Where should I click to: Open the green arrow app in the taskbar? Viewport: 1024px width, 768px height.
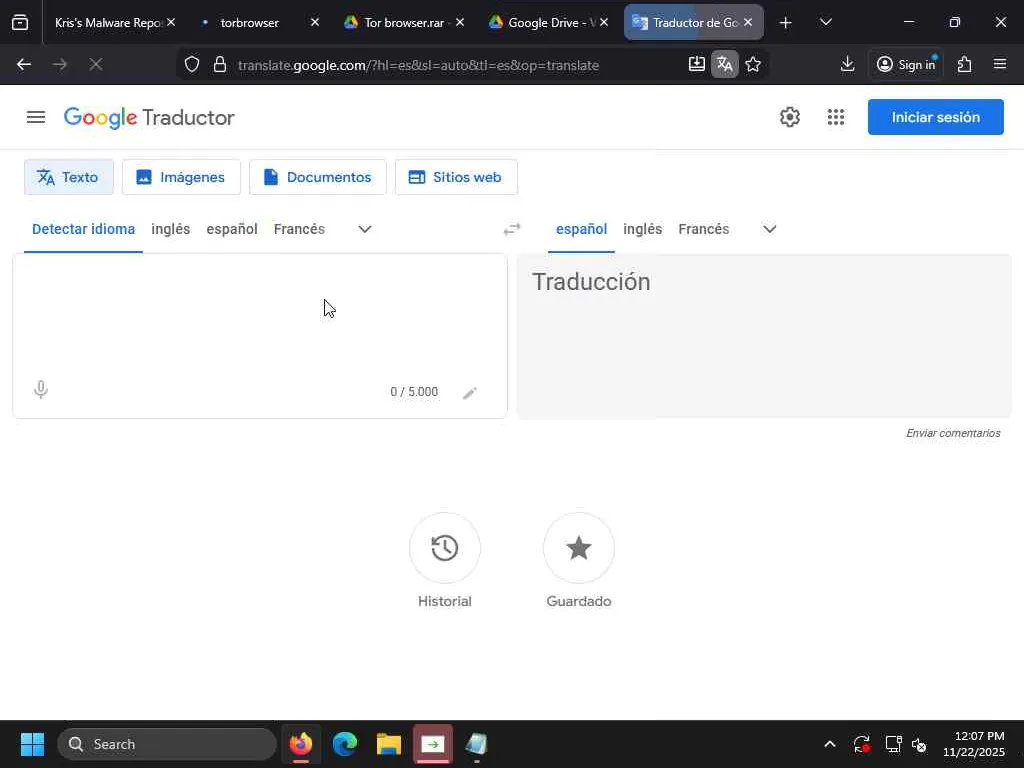[x=432, y=744]
